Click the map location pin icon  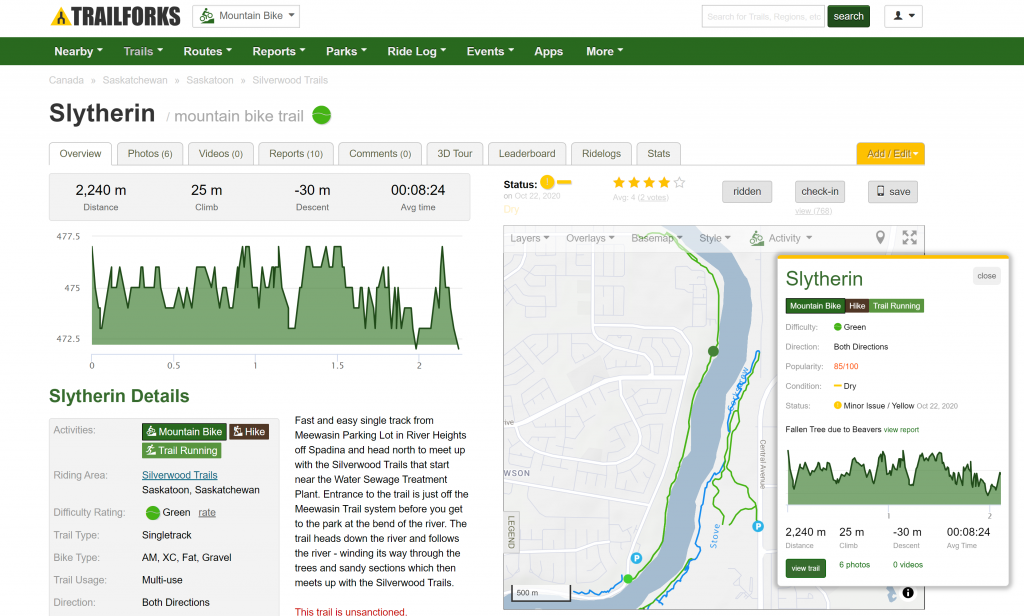click(x=880, y=238)
